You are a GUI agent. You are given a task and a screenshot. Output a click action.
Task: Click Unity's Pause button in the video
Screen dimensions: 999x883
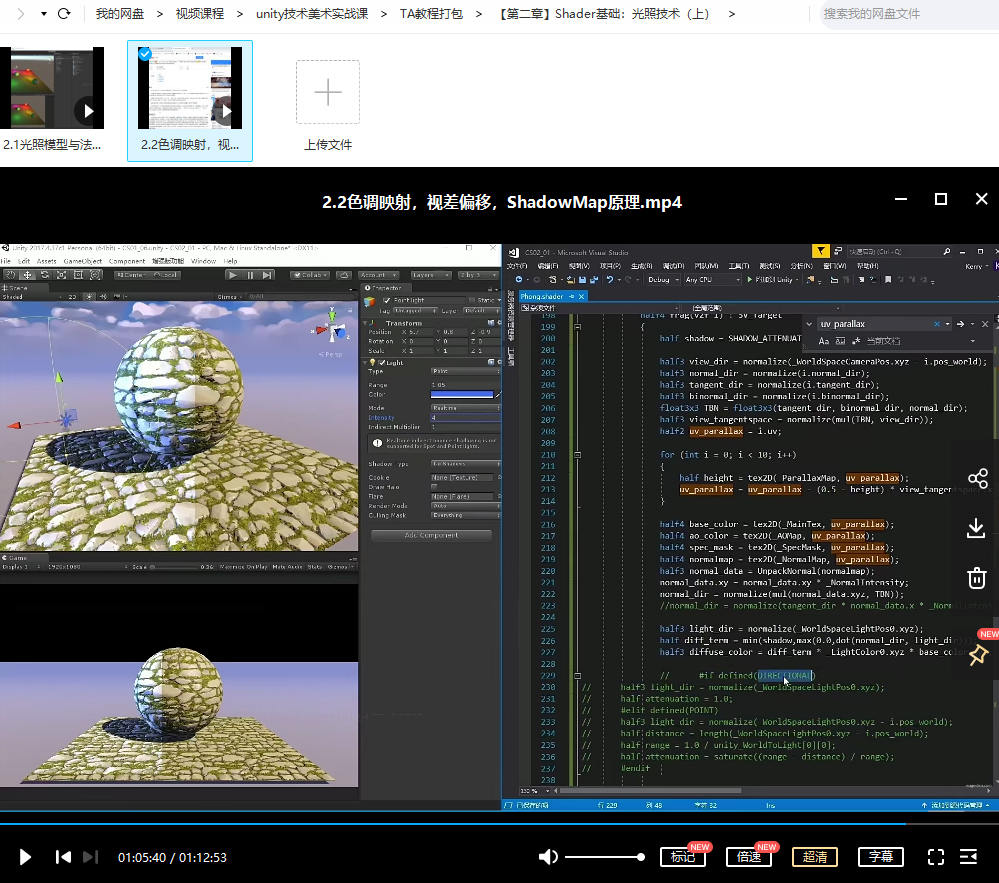tap(250, 275)
